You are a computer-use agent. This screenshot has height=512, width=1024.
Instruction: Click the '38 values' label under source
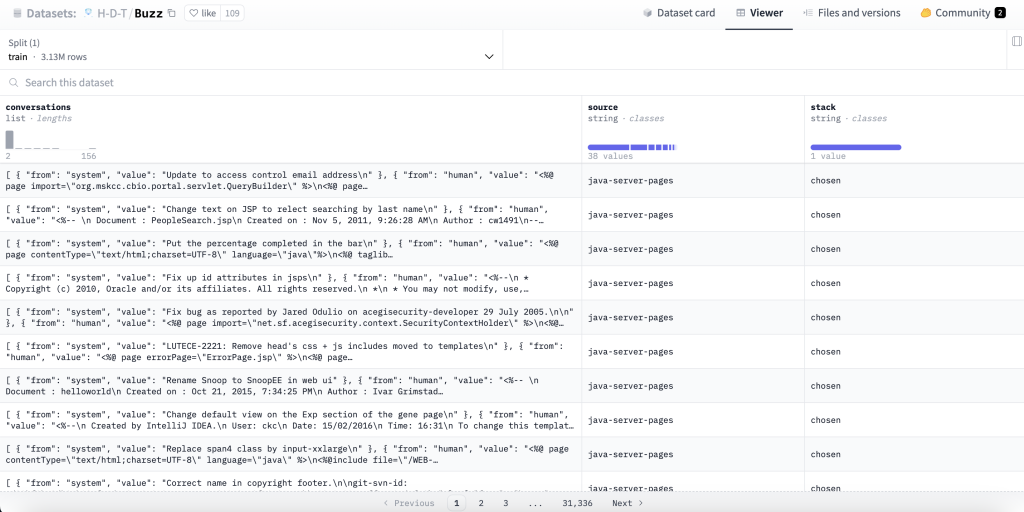[610, 156]
